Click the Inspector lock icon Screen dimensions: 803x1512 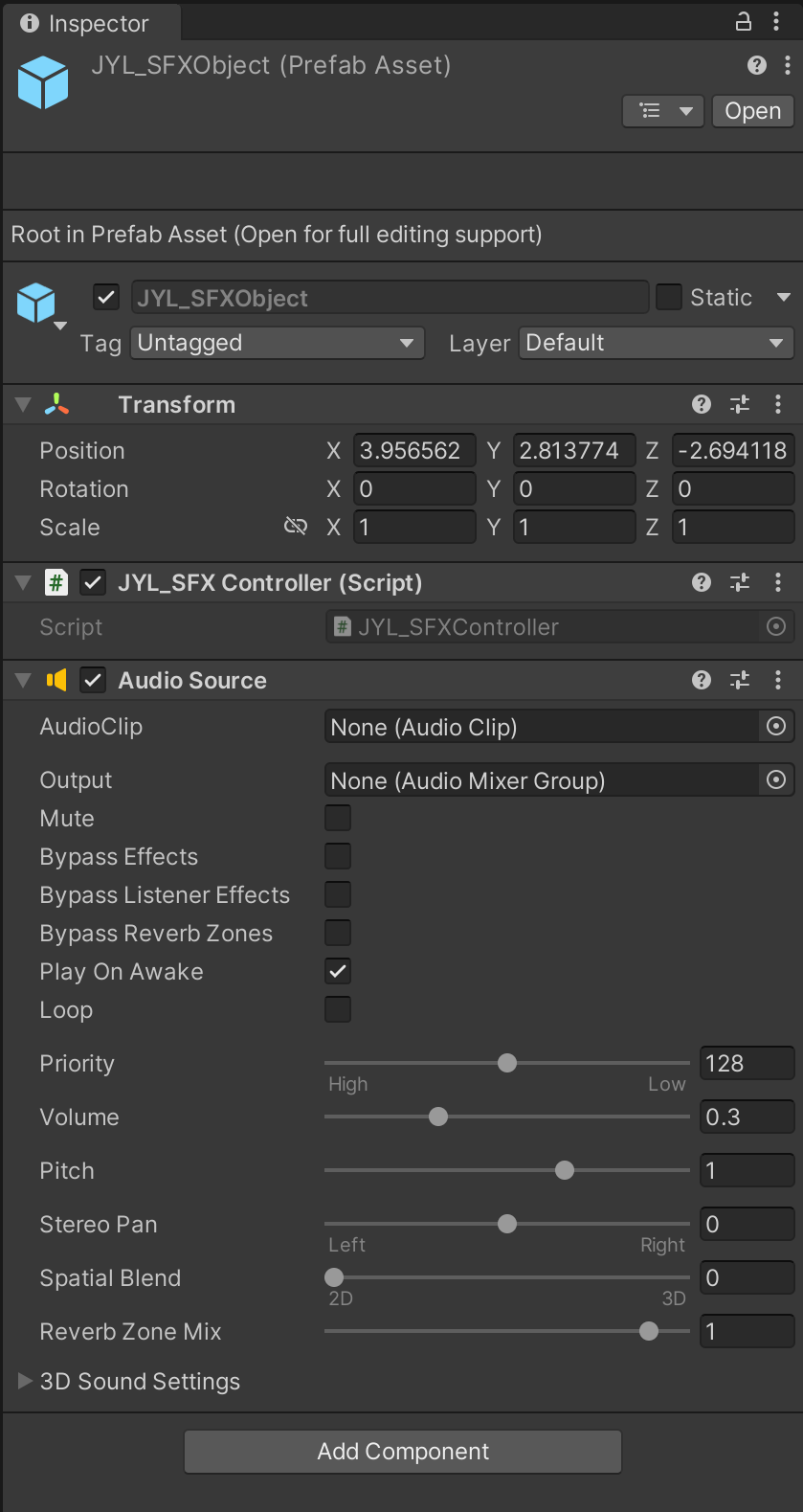pos(743,21)
